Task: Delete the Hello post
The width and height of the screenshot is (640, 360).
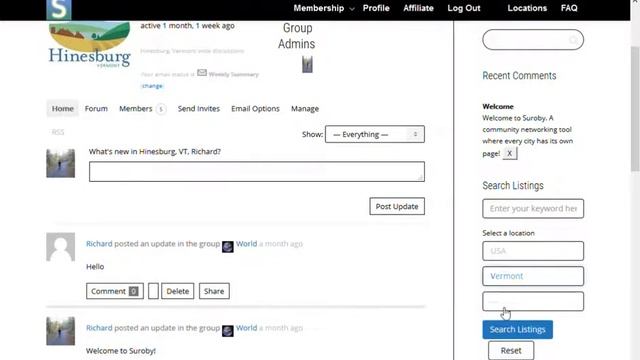Action: coord(178,291)
